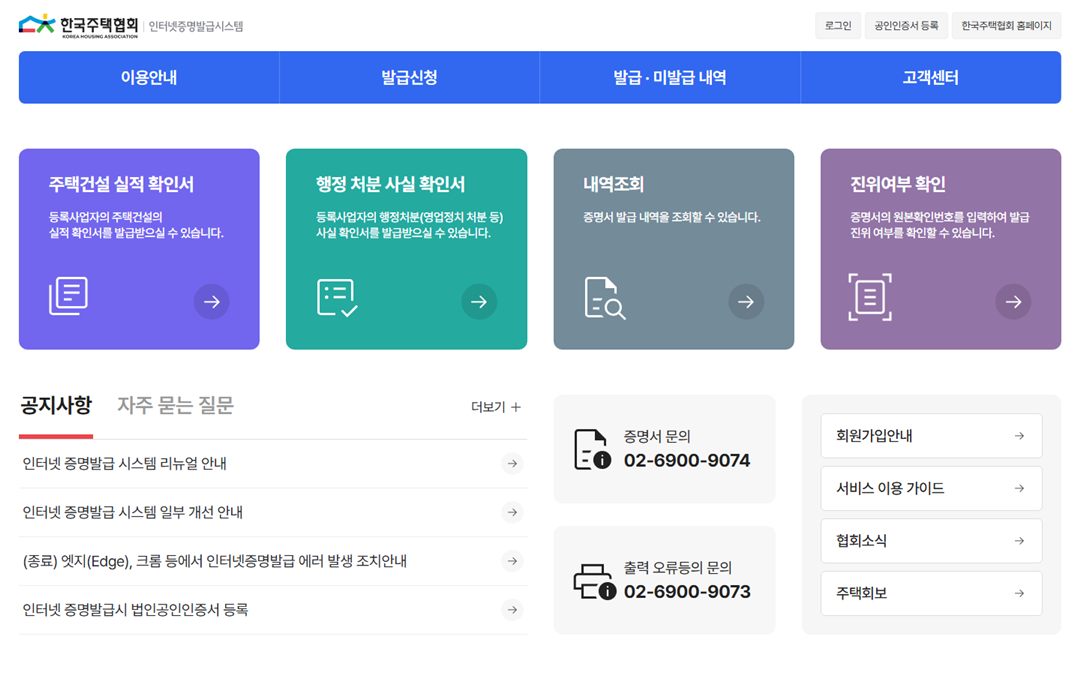This screenshot has height=675, width=1080.
Task: Click arrow next to 인터넷 증명발급 시스템 리뉴얼 안내
Action: pyautogui.click(x=512, y=464)
